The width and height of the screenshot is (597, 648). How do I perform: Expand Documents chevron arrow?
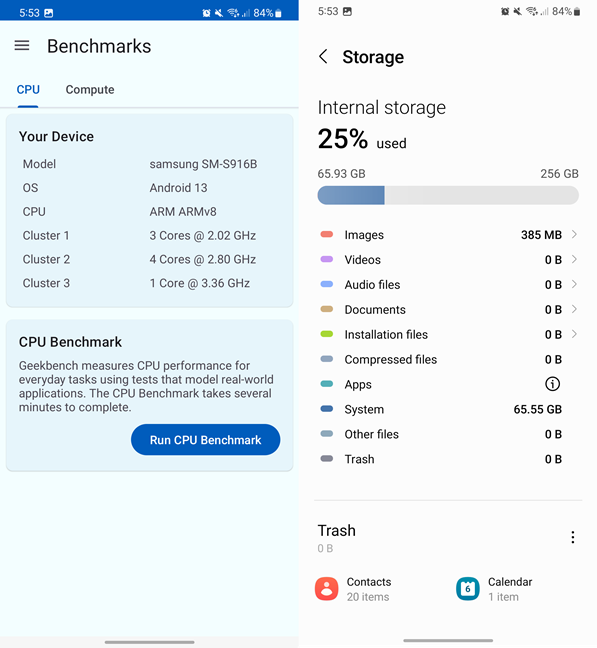click(x=574, y=309)
